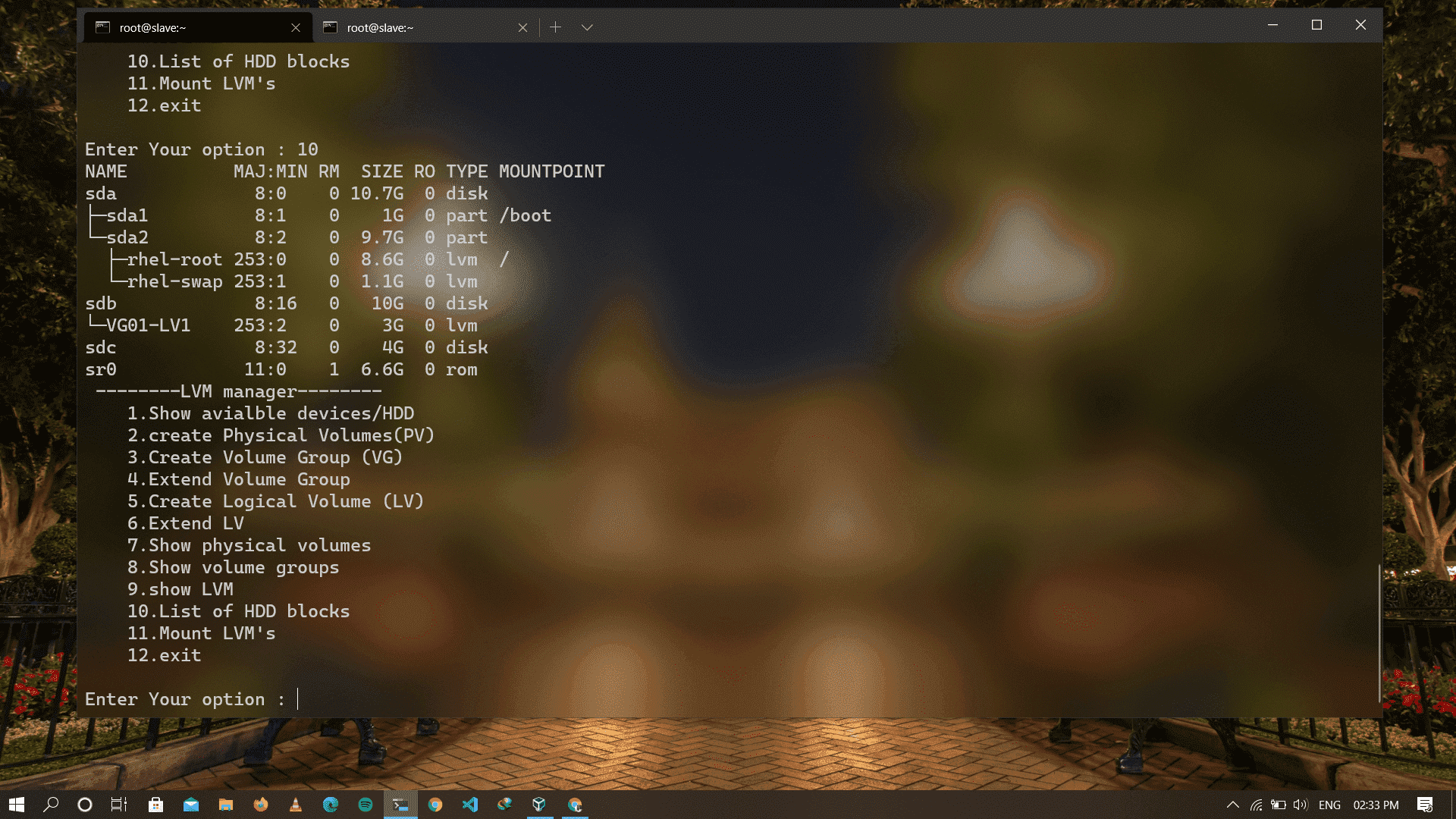Open Cortana from the taskbar

[85, 805]
